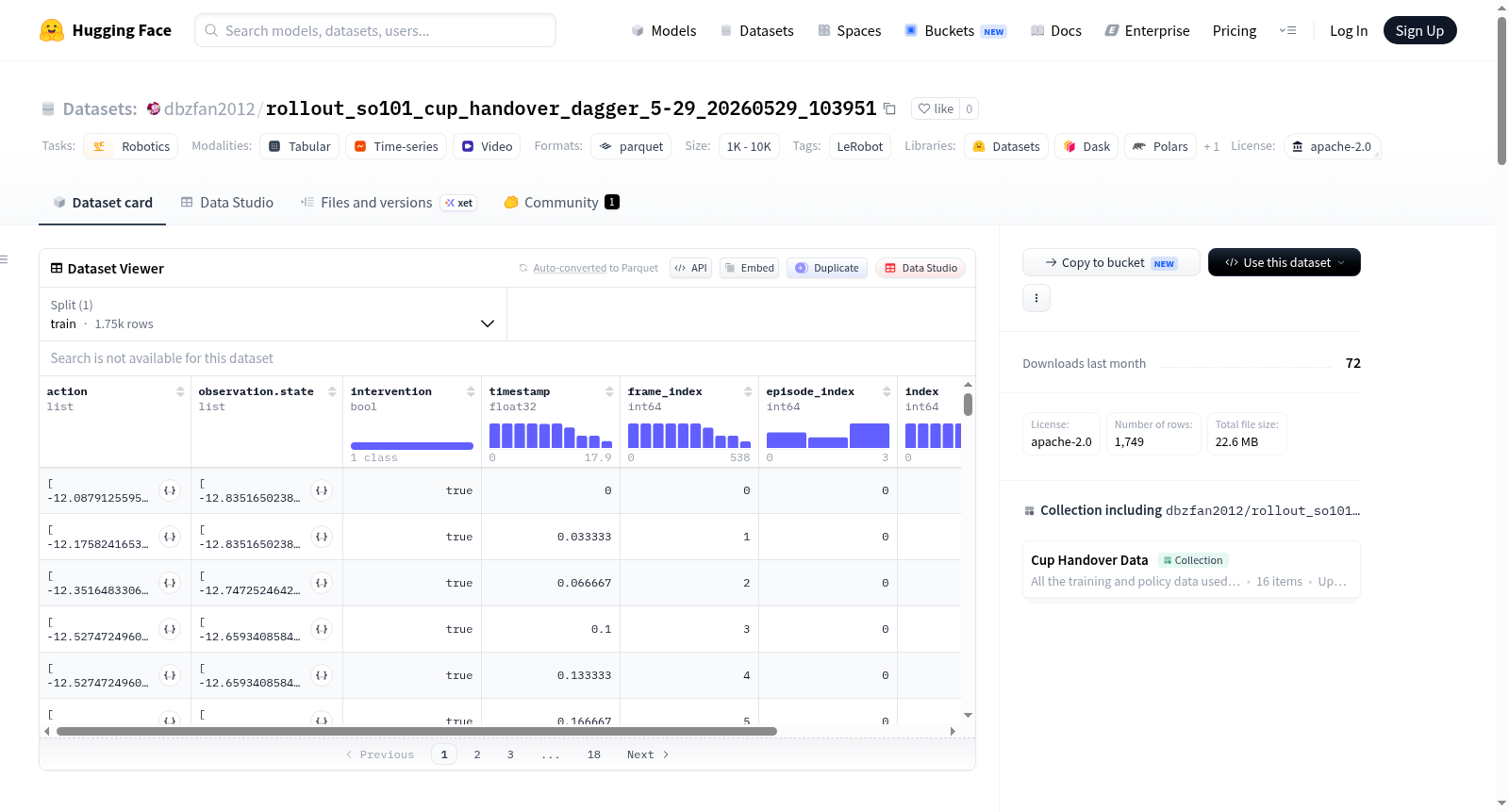Sort by the timestamp column
Screen dimensions: 1509x812
click(x=609, y=391)
